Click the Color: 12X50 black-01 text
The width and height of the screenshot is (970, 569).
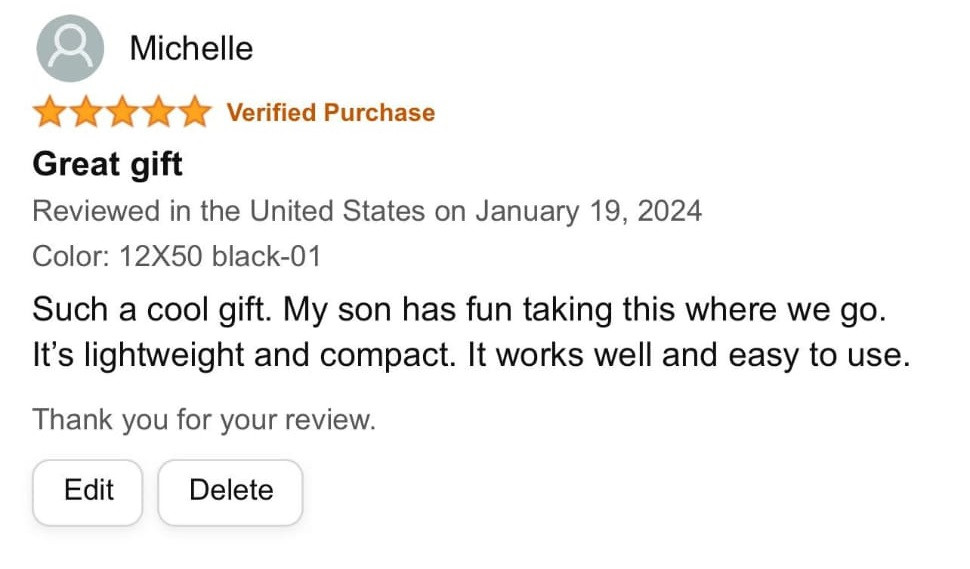click(176, 256)
